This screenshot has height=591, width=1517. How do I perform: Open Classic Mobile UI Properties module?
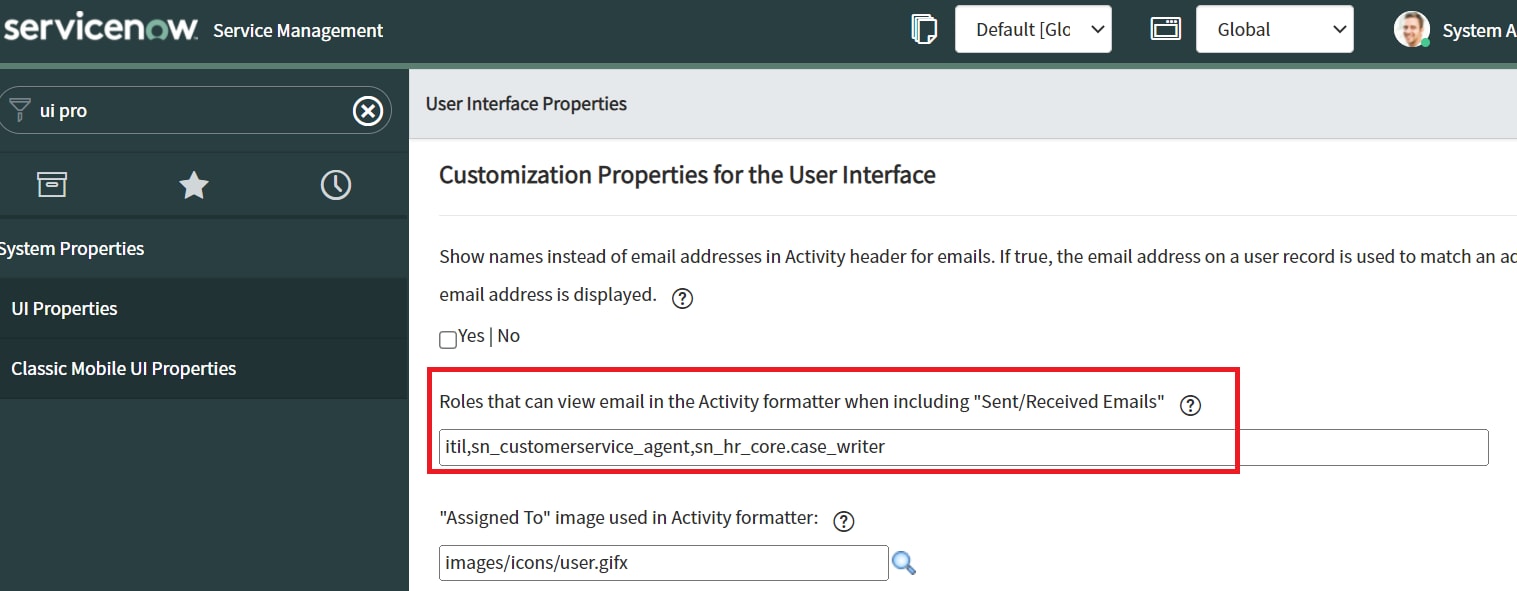point(204,368)
